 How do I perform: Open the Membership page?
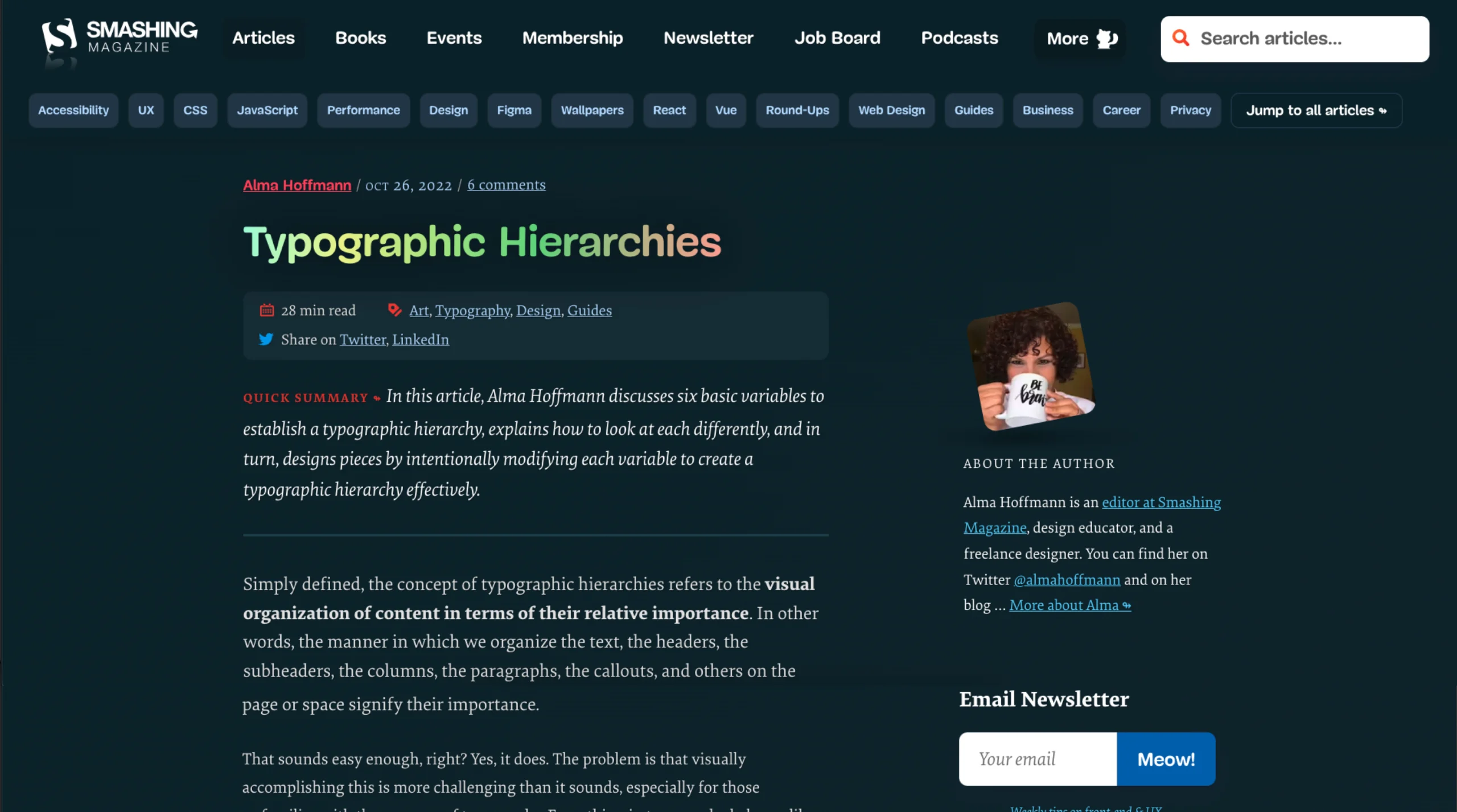coord(573,38)
